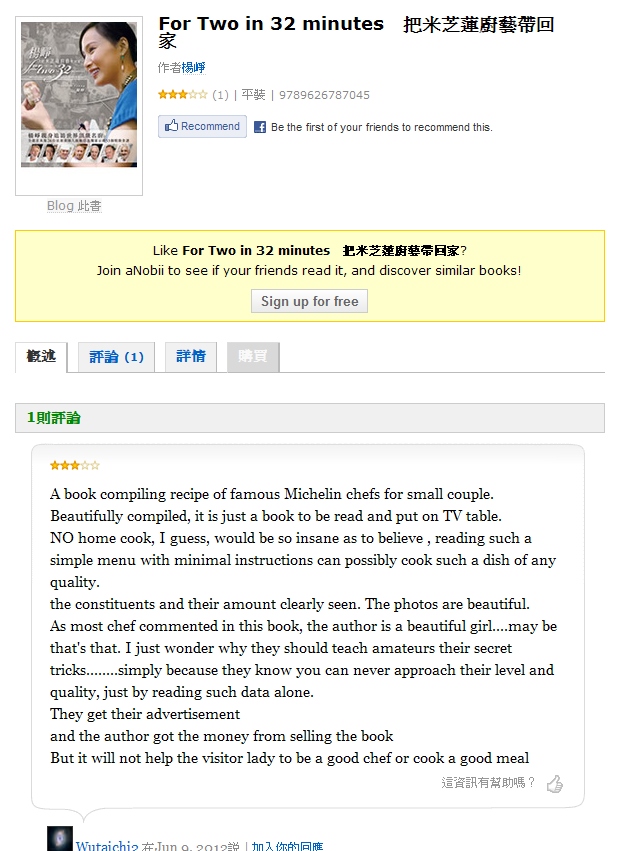Click the Facebook logo icon beside recommend text
Viewport: 617px width, 851px height.
260,127
